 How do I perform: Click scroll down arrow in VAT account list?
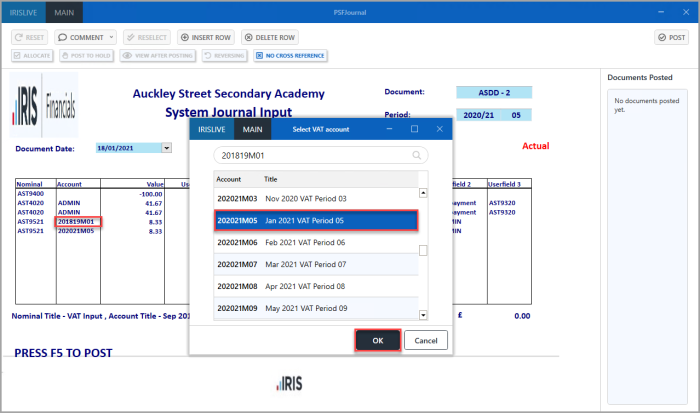tap(423, 315)
